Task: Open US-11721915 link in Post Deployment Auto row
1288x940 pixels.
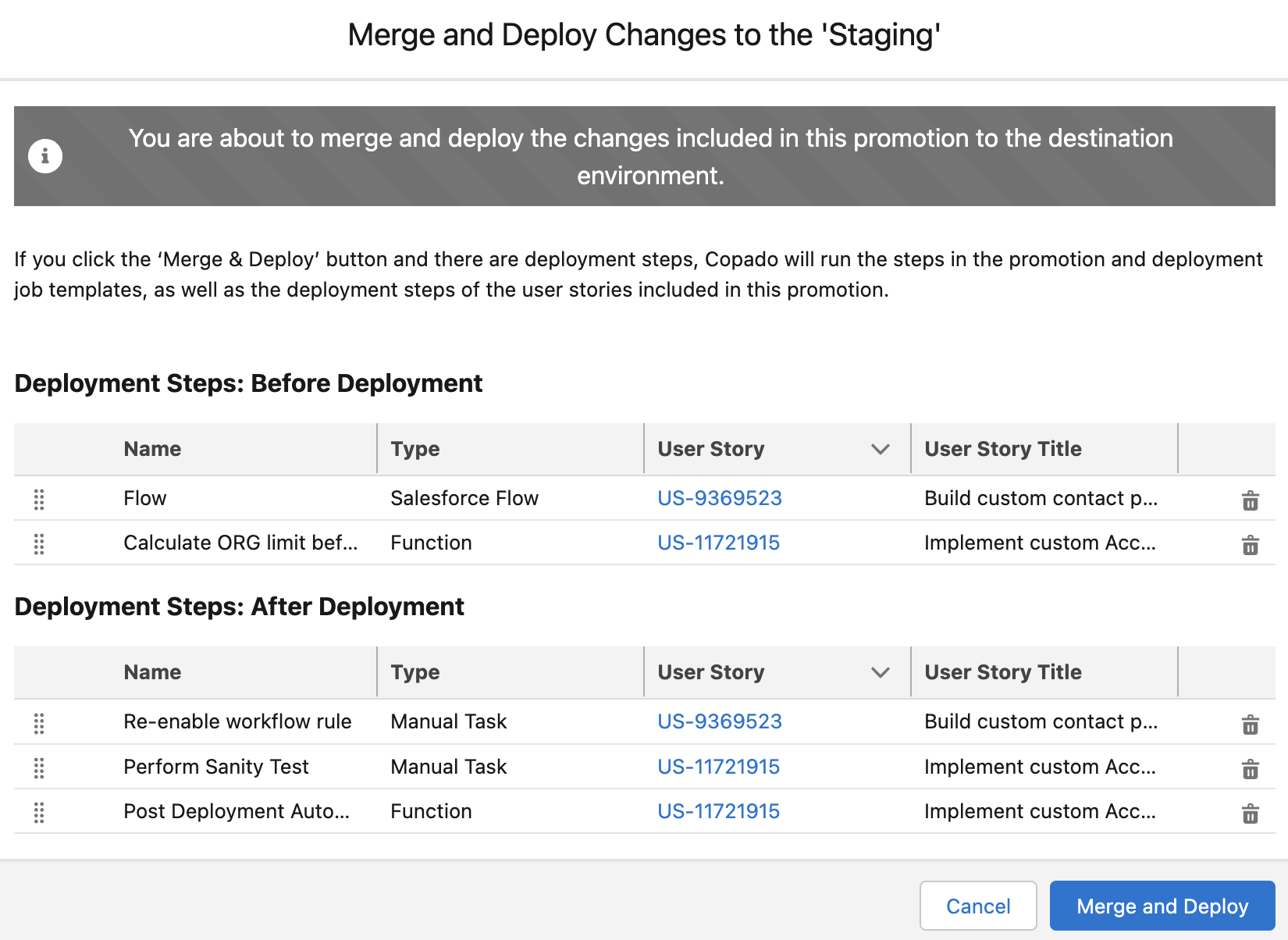Action: tap(718, 811)
